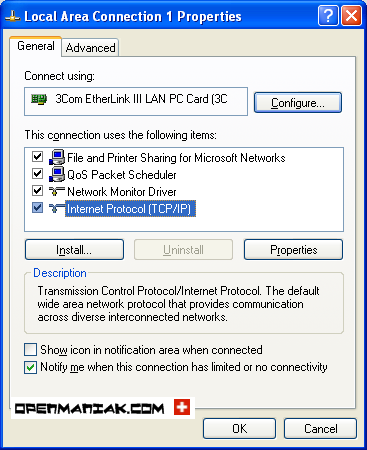367x450 pixels.
Task: Switch to the Advanced tab
Action: coord(90,48)
